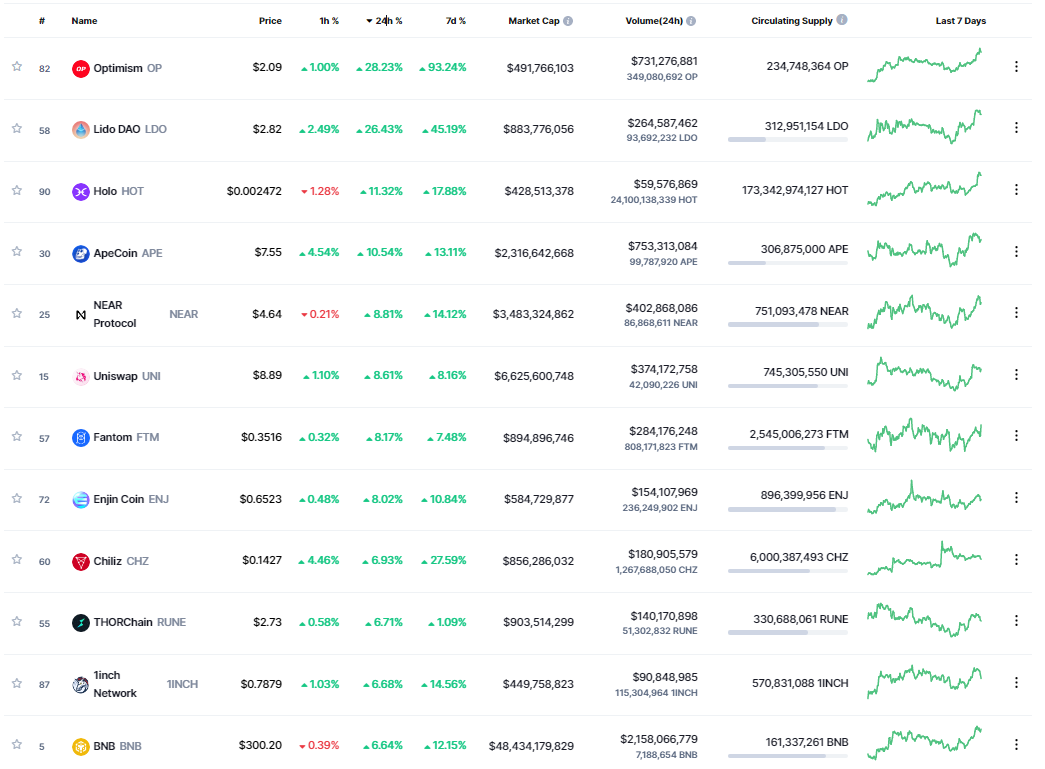The height and width of the screenshot is (769, 1045).
Task: Star Optimism to add to watchlist
Action: pos(17,67)
